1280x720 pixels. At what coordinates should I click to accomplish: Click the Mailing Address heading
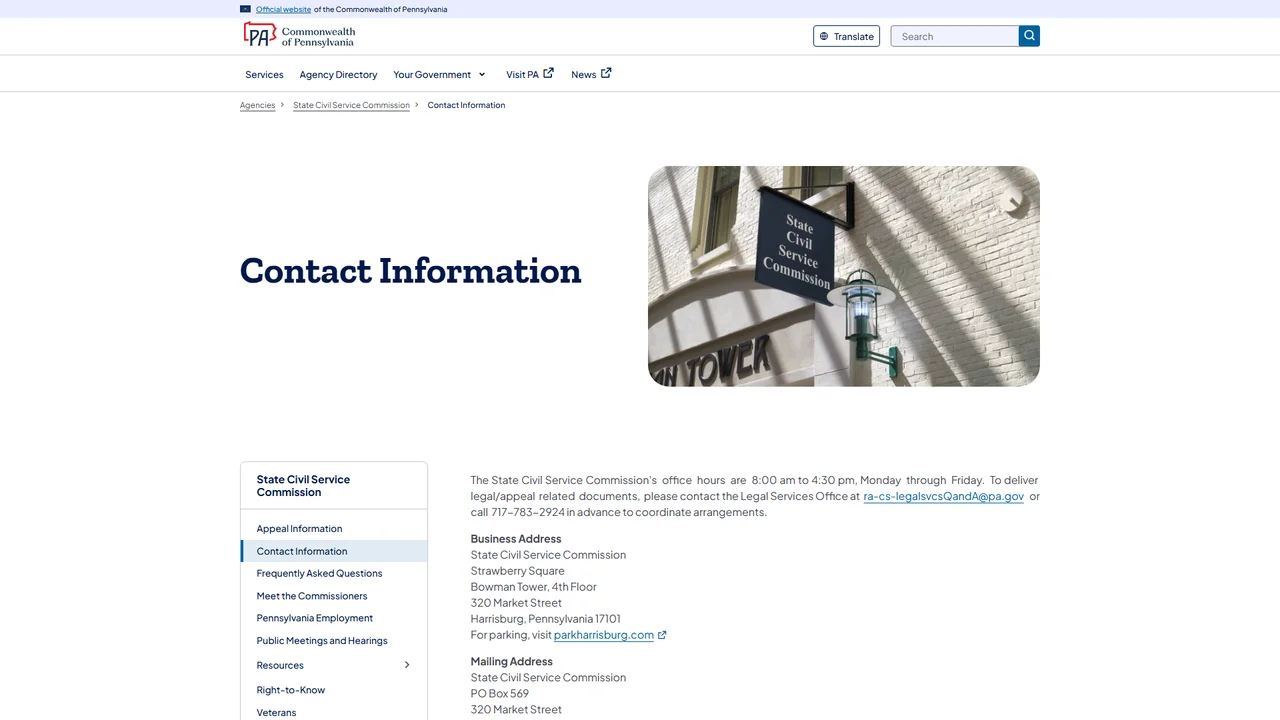tap(512, 661)
